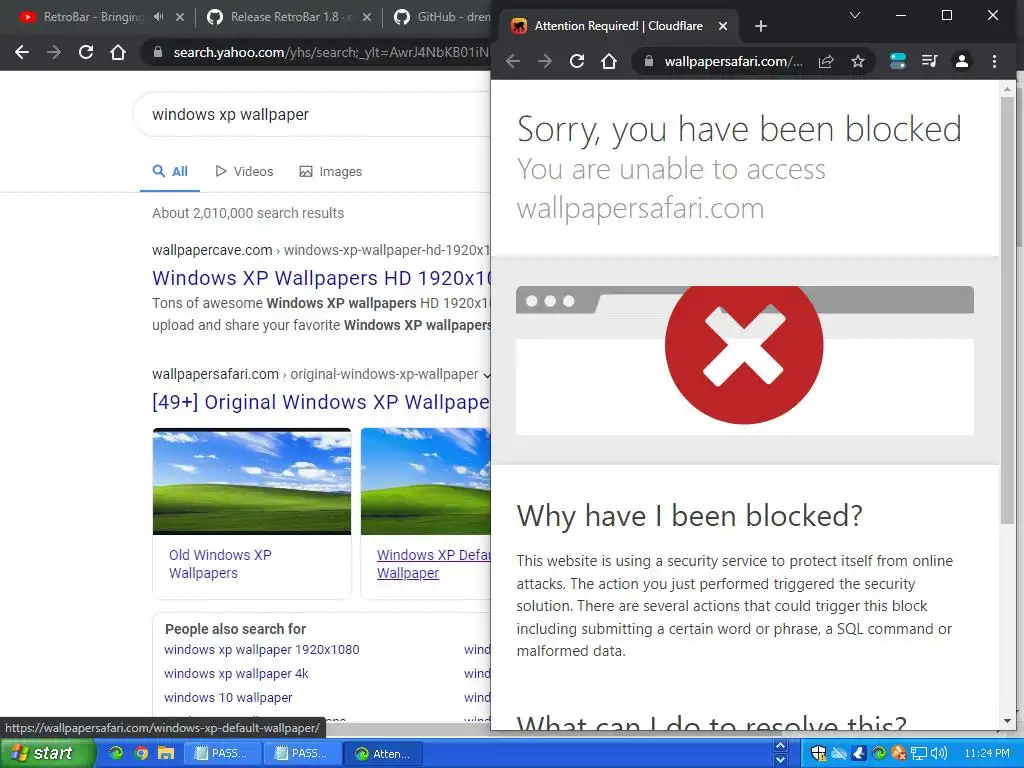Open media controls playlist icon
The height and width of the screenshot is (768, 1024).
click(x=929, y=61)
